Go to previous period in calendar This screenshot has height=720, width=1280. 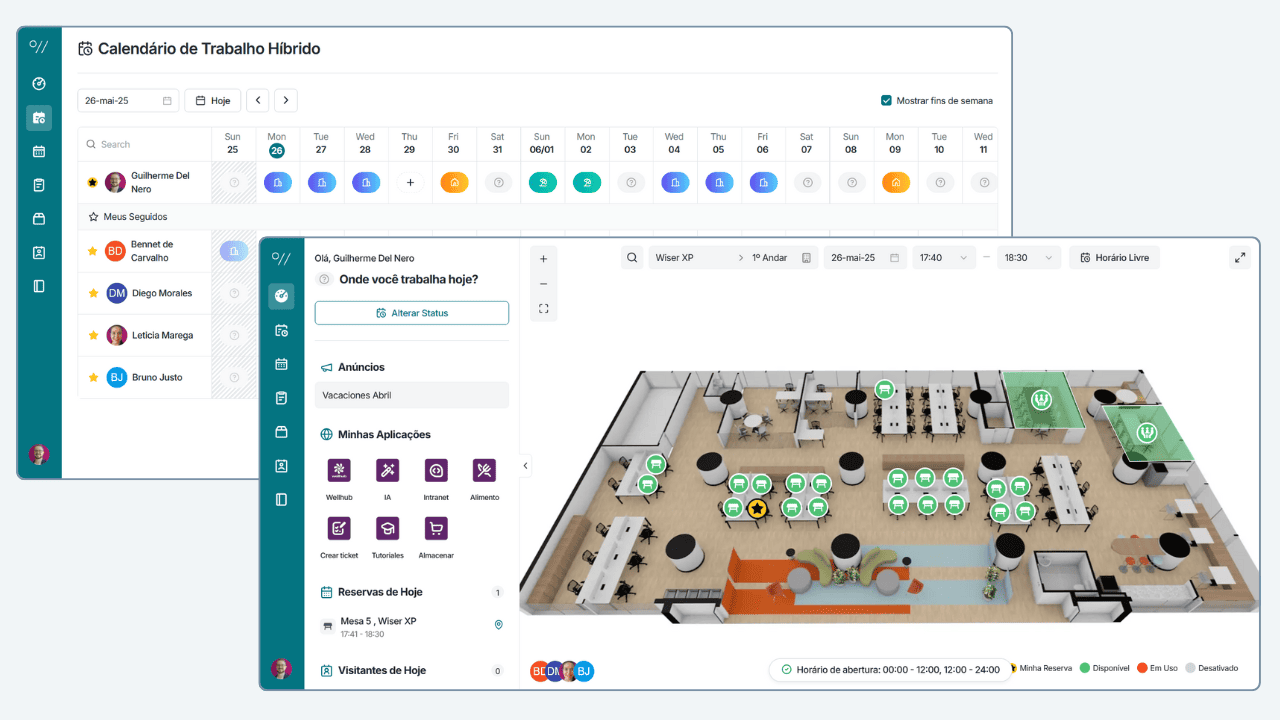tap(258, 100)
